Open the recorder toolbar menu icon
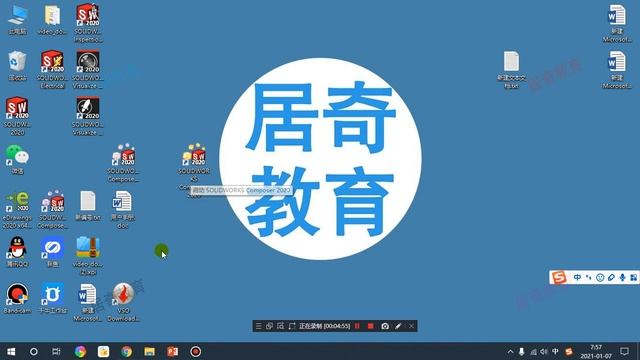 coord(259,326)
